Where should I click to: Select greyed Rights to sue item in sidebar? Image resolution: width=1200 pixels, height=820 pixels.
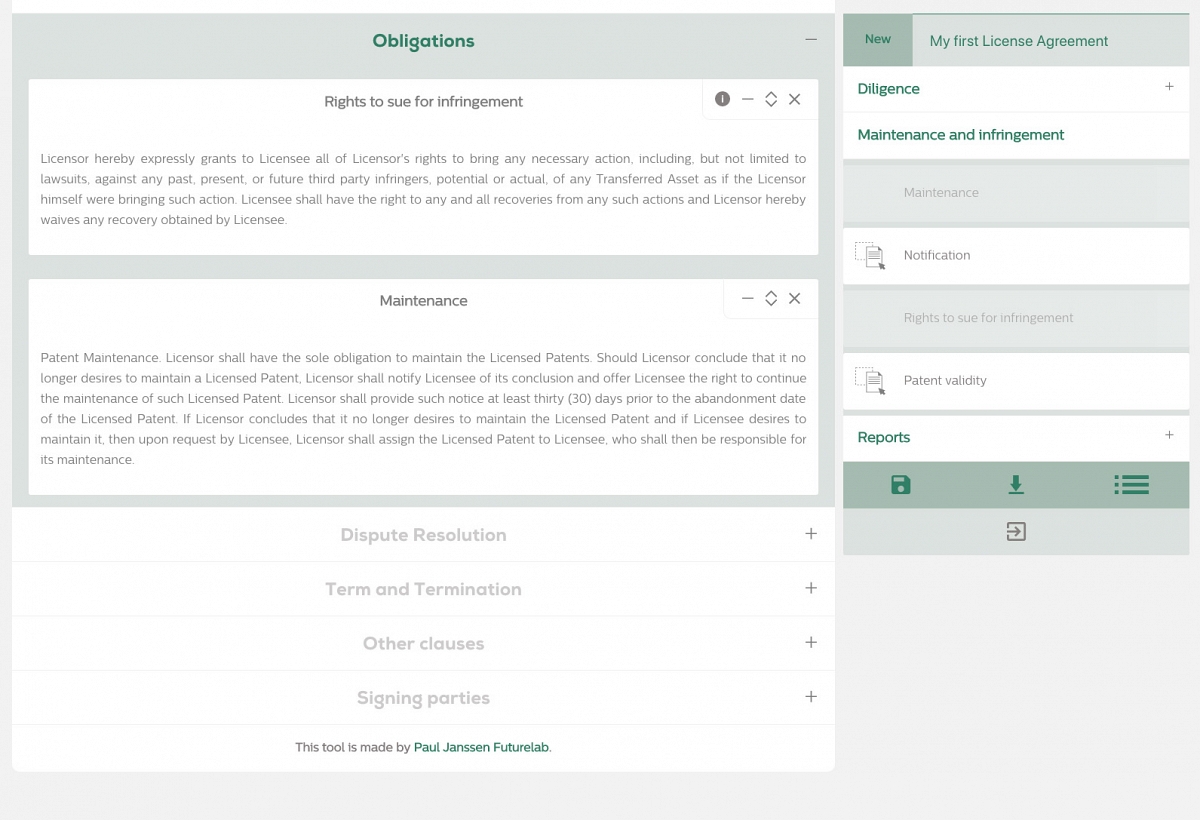pos(1016,318)
